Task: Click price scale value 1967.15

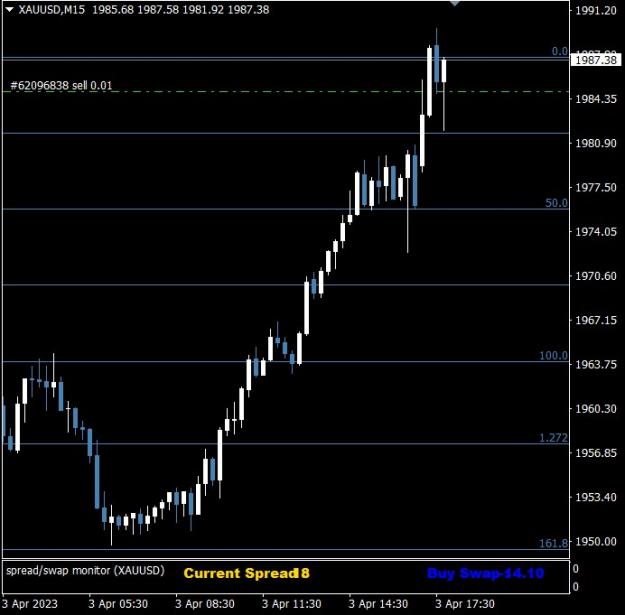Action: click(596, 320)
